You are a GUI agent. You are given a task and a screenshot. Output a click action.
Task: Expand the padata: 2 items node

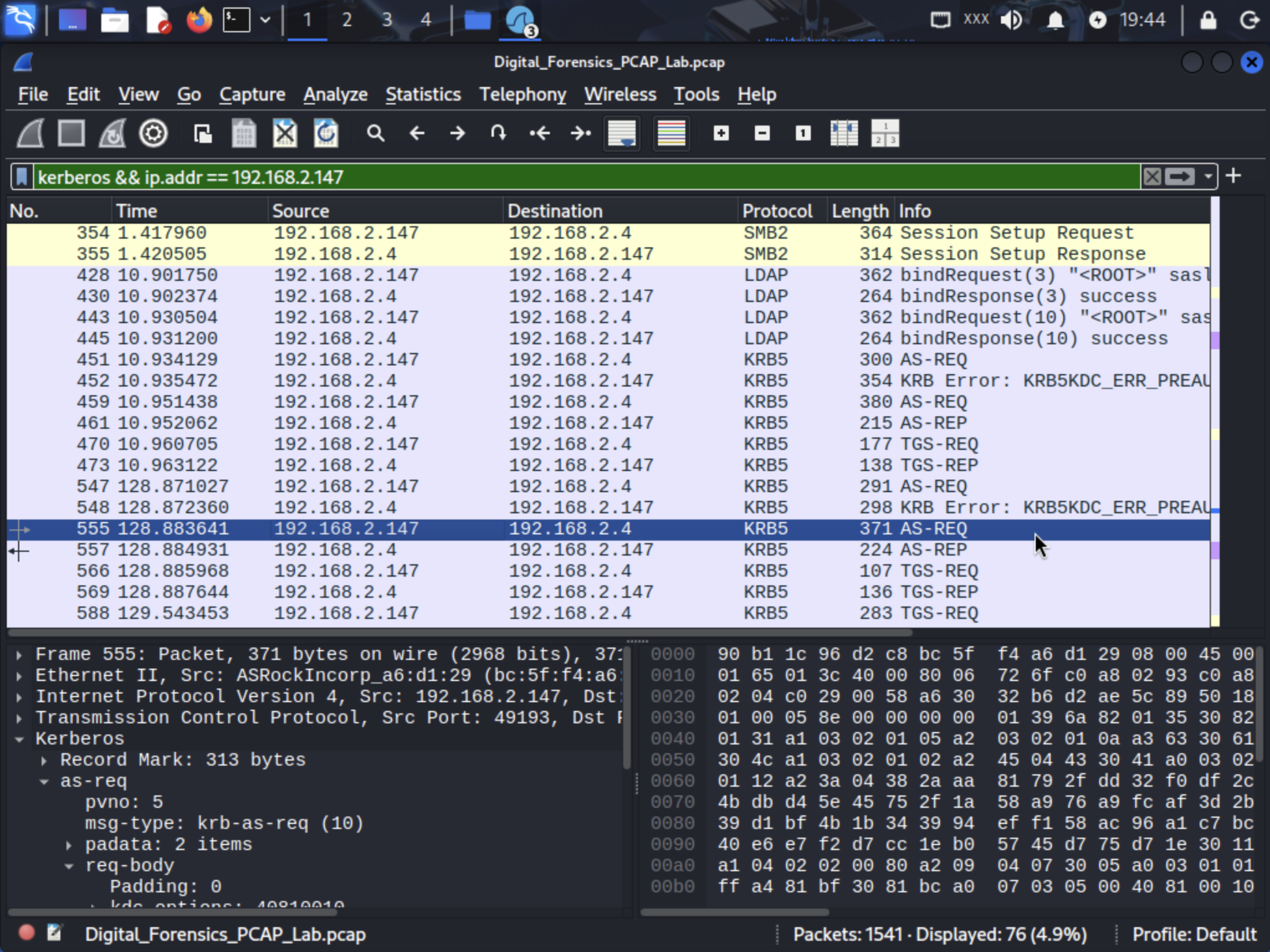tap(69, 845)
